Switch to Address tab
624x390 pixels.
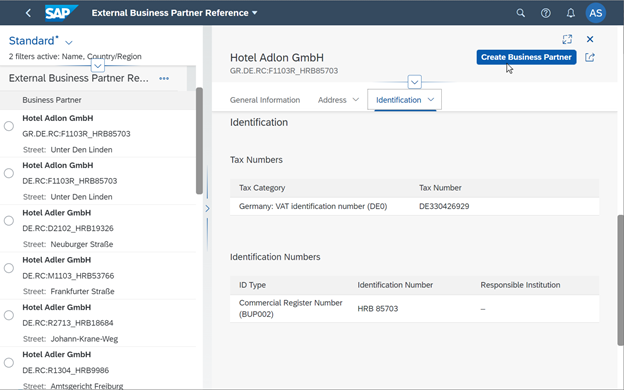[x=332, y=100]
